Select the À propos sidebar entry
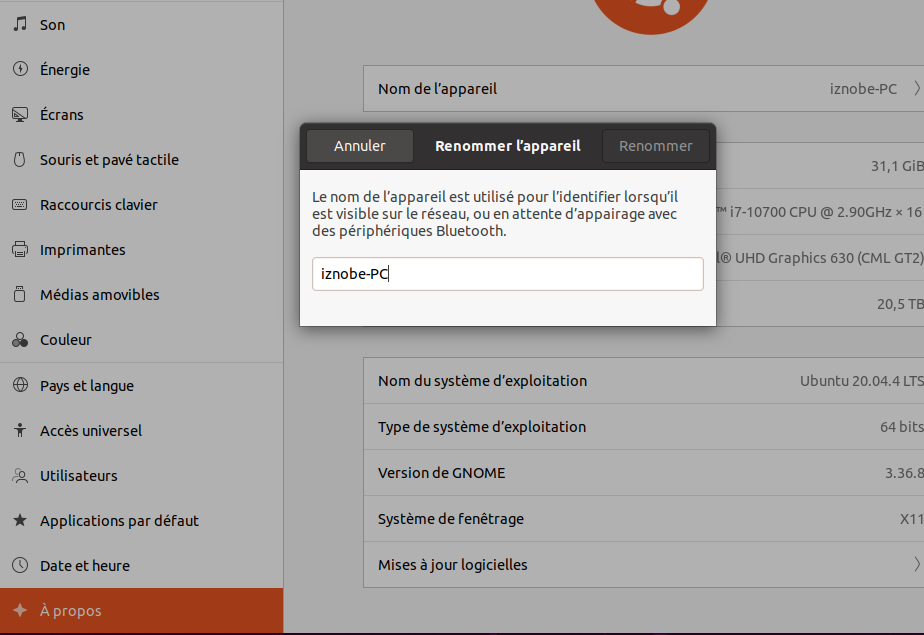This screenshot has height=635, width=924. point(141,610)
